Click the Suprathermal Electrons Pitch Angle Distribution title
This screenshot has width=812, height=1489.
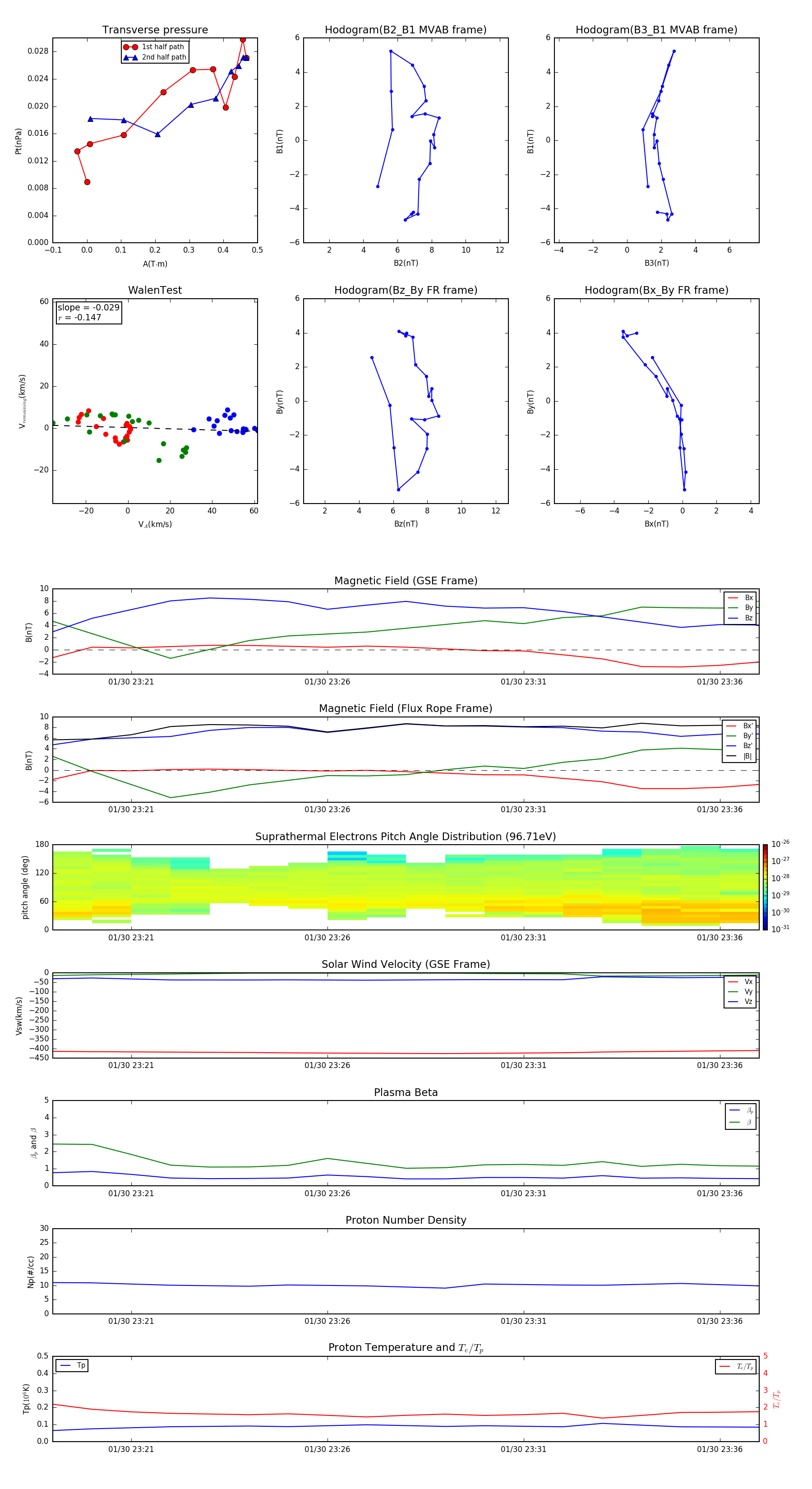point(406,837)
